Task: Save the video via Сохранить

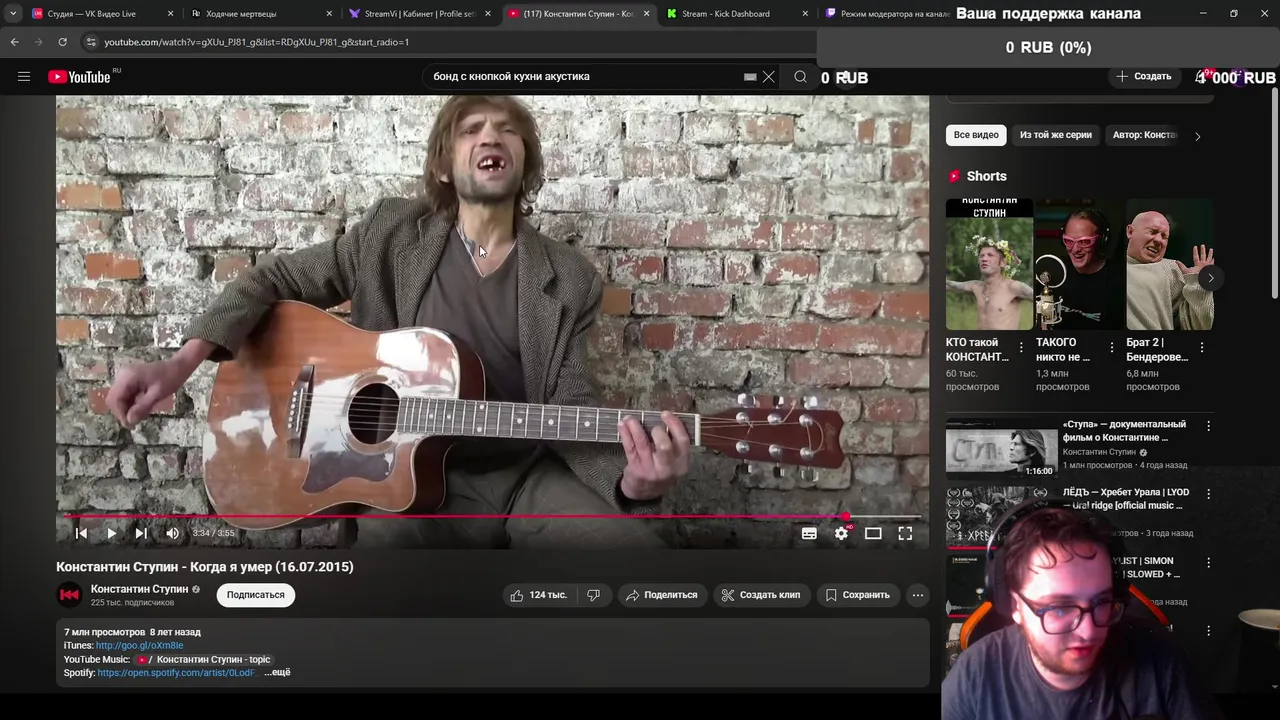Action: click(857, 595)
